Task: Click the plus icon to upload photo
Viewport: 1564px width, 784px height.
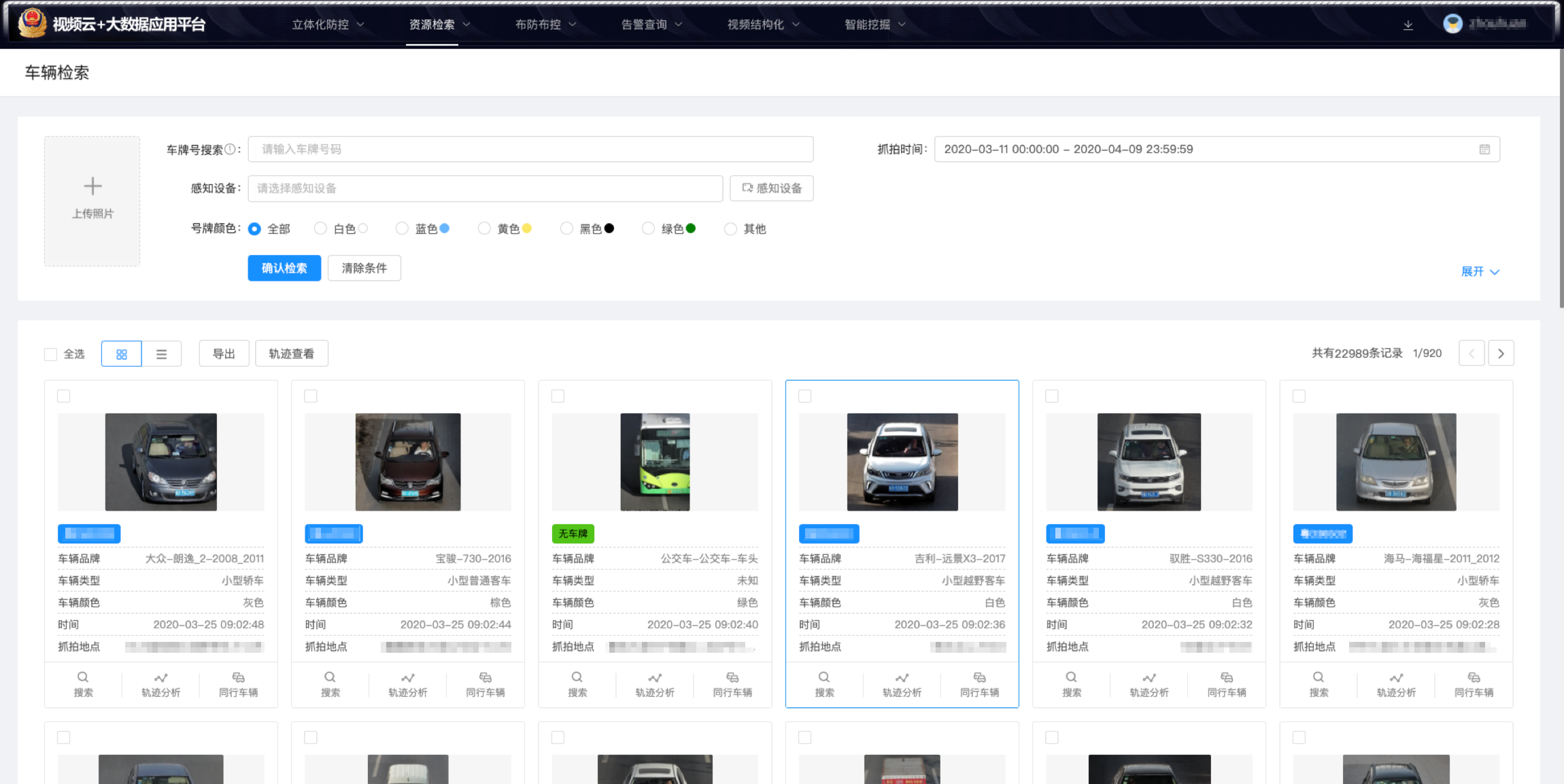Action: [x=92, y=186]
